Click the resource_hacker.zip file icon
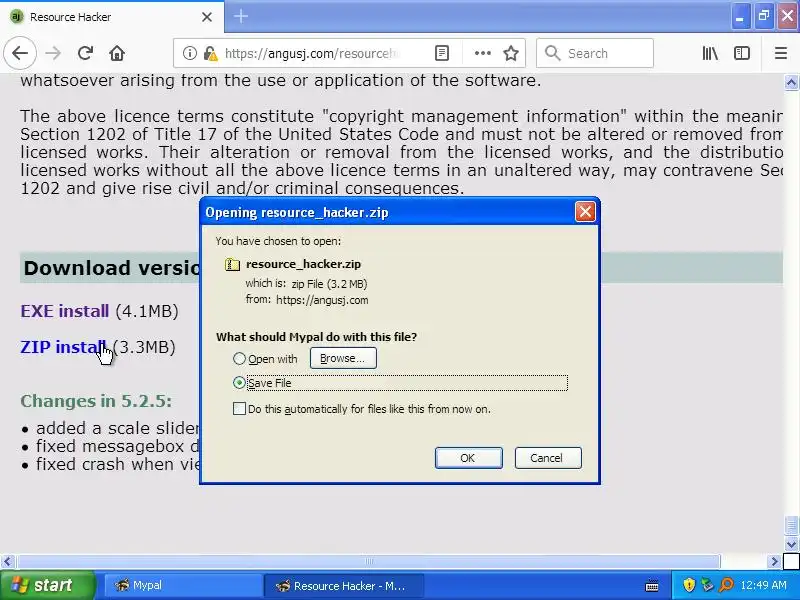This screenshot has width=800, height=600. (x=232, y=264)
